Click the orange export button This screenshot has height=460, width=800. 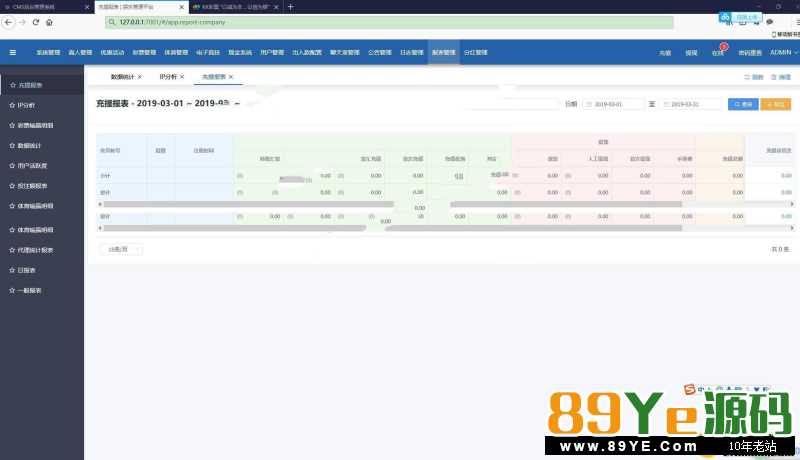point(776,104)
